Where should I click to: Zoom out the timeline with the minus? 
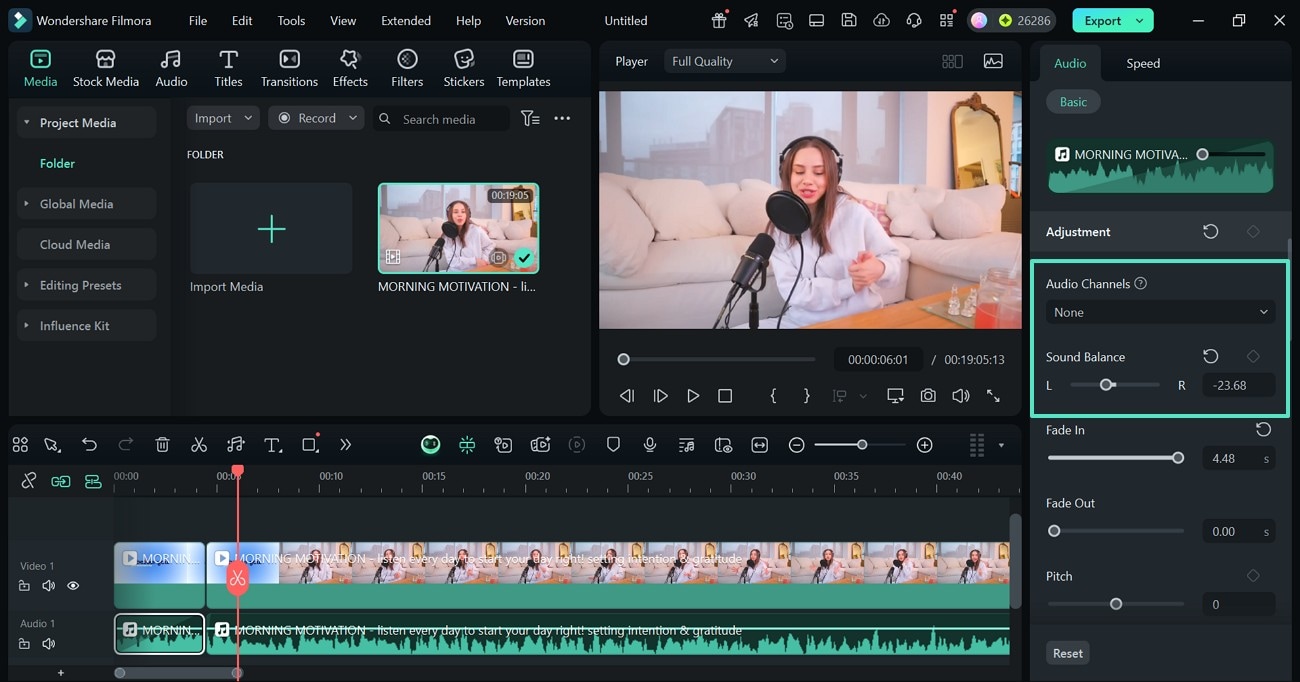click(x=796, y=445)
